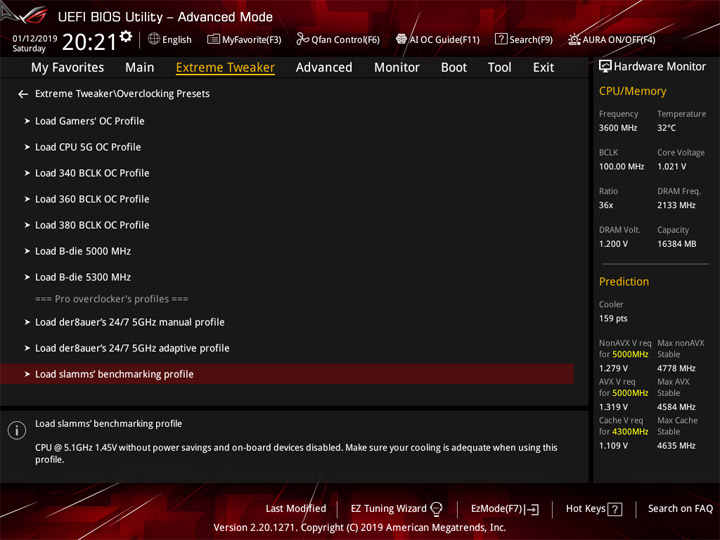The image size is (720, 540).
Task: Go back using the left arrow icon
Action: tap(23, 94)
